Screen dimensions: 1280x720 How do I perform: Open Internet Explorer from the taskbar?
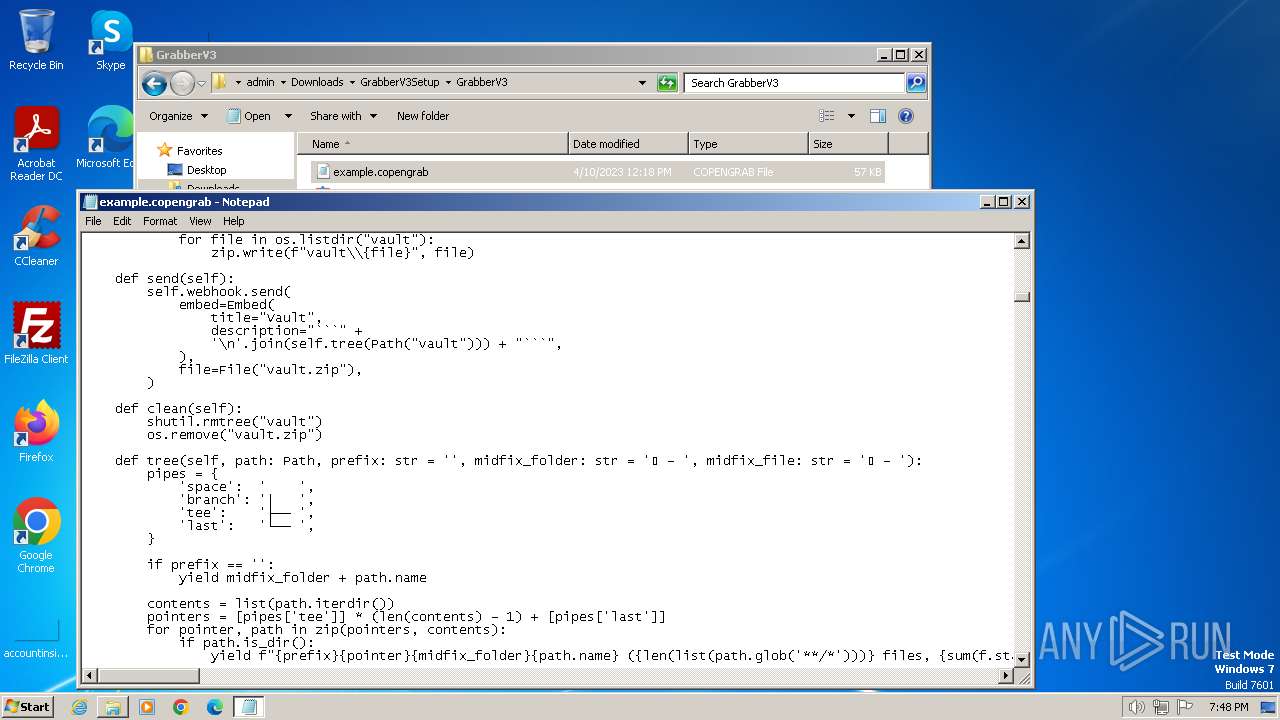79,707
